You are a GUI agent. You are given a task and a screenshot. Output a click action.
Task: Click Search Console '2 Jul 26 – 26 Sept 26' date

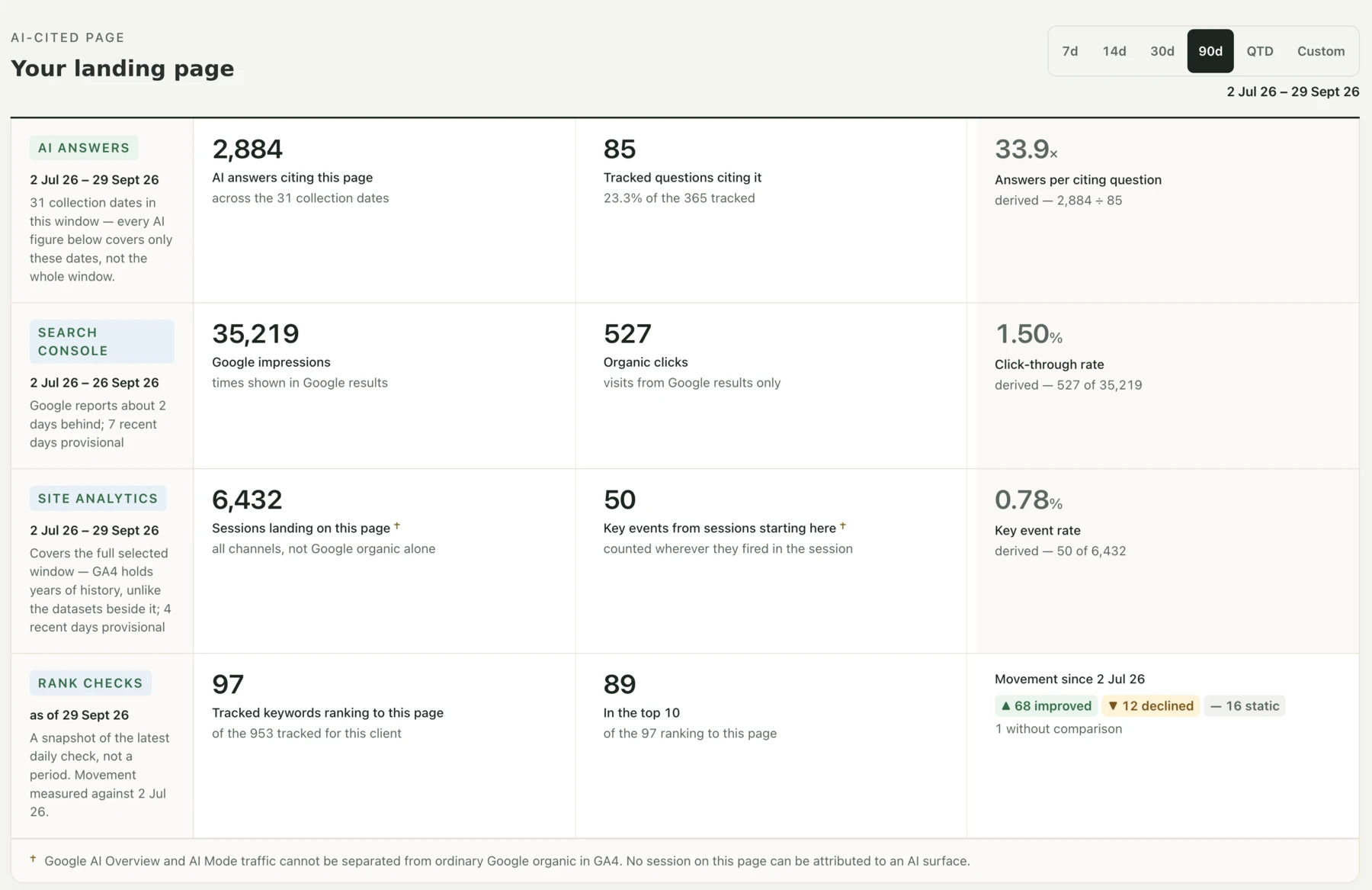(95, 383)
